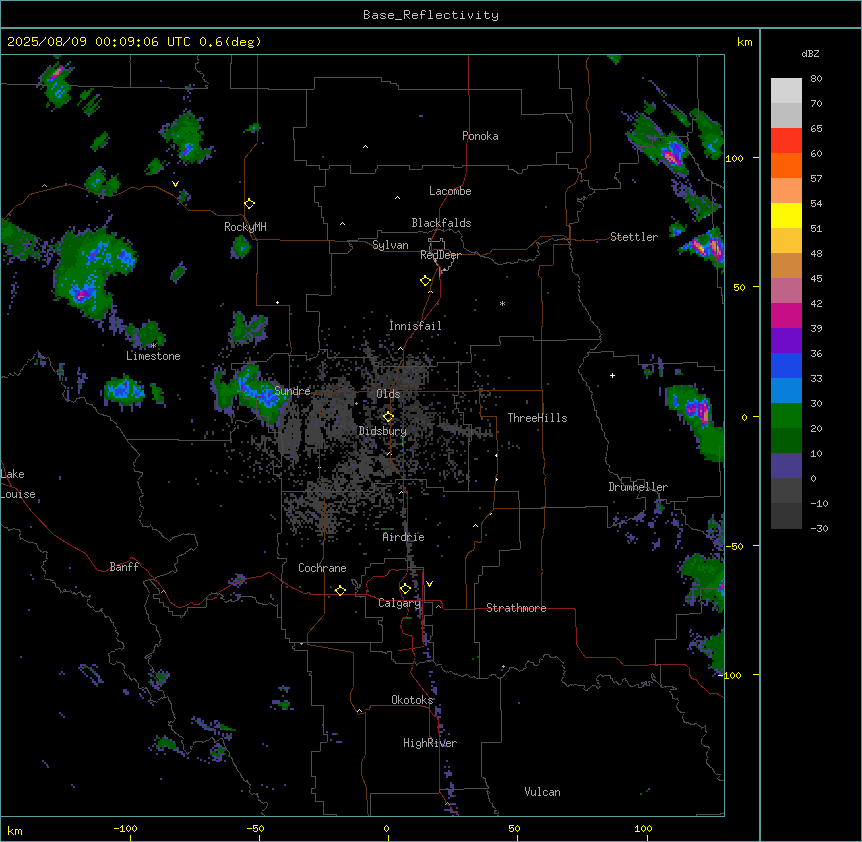
Task: Click the '-100' tick on the bottom axis
Action: [x=125, y=828]
